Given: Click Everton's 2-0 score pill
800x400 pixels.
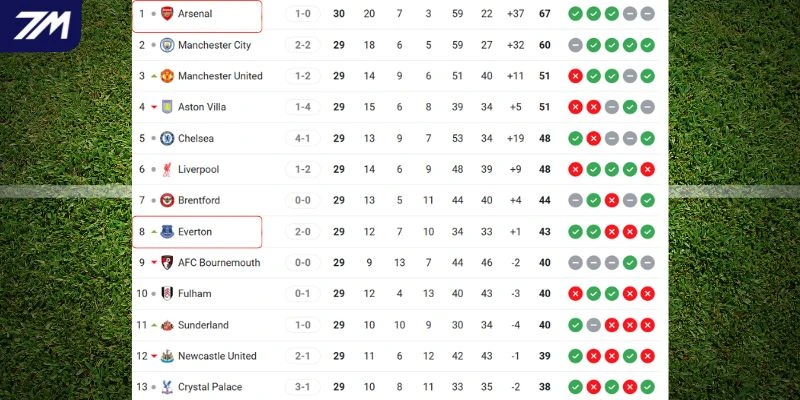Looking at the screenshot, I should 302,232.
